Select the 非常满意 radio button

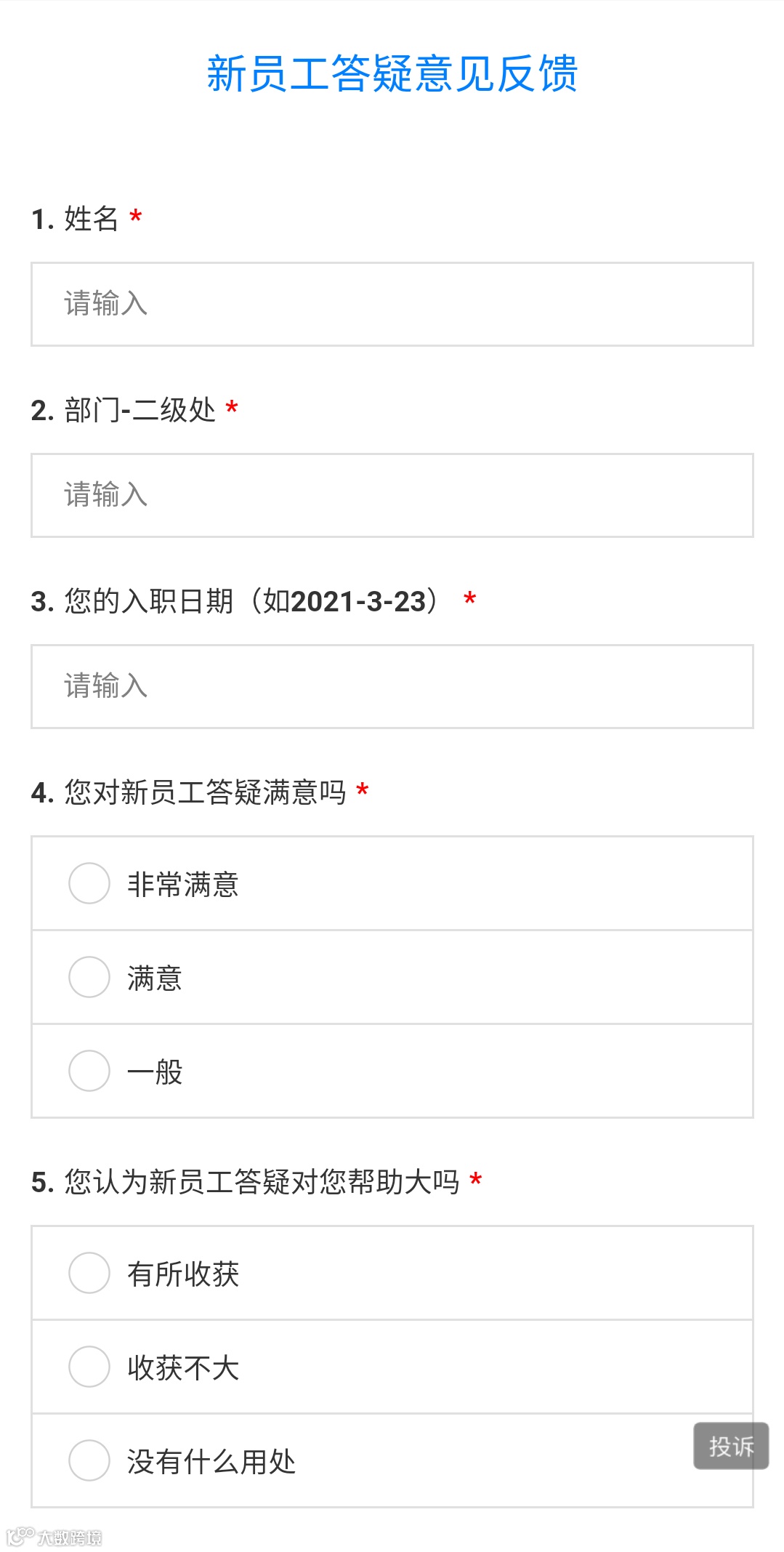(x=89, y=883)
